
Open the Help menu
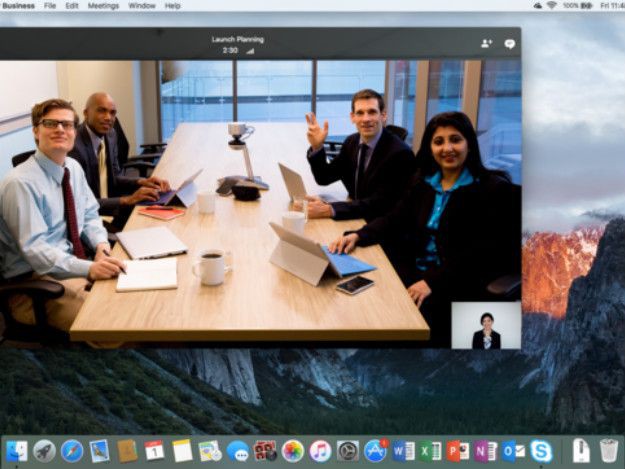point(173,6)
